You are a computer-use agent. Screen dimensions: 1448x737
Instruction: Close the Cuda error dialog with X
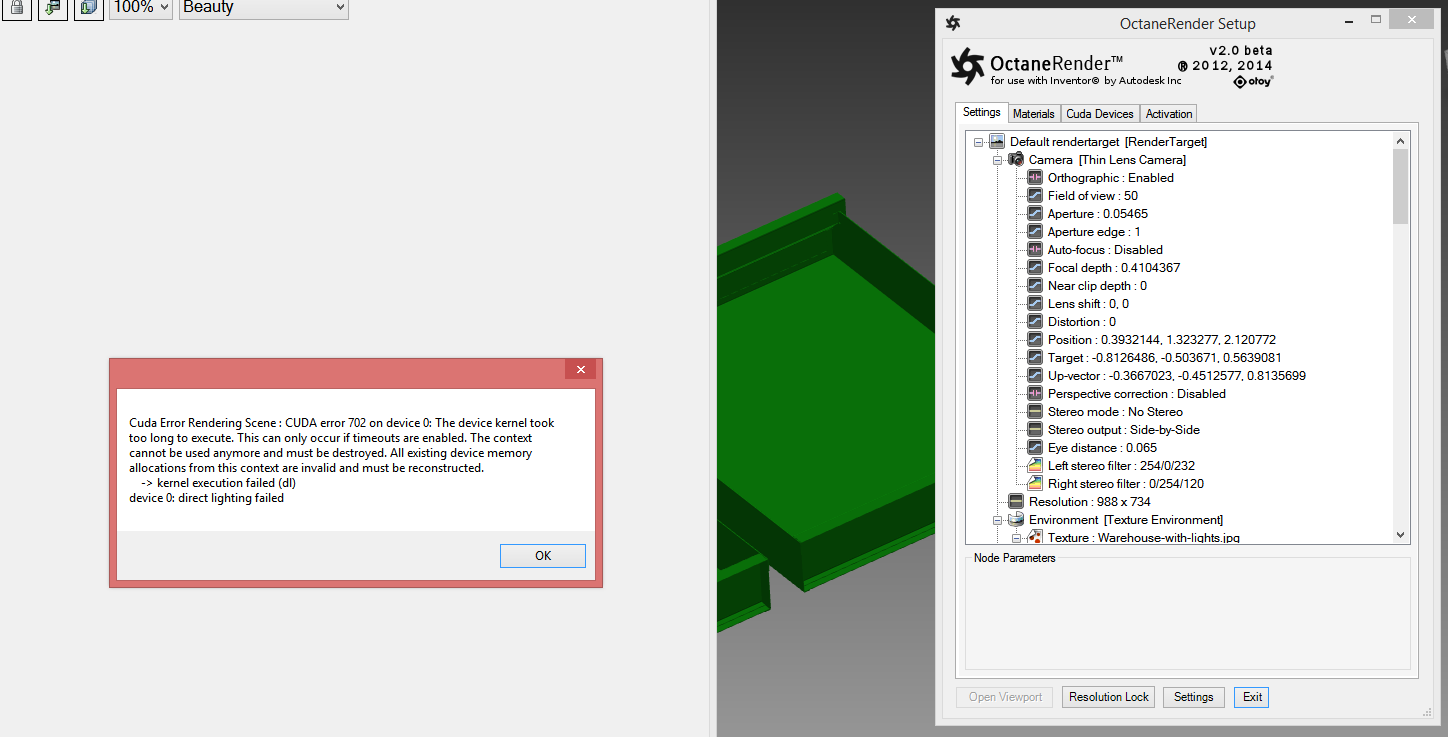point(580,369)
